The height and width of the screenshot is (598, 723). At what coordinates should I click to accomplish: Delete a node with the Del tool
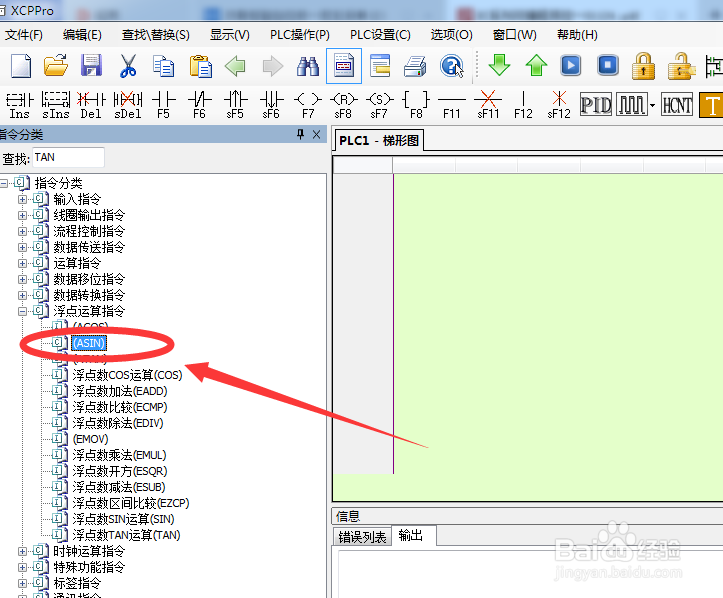[91, 105]
